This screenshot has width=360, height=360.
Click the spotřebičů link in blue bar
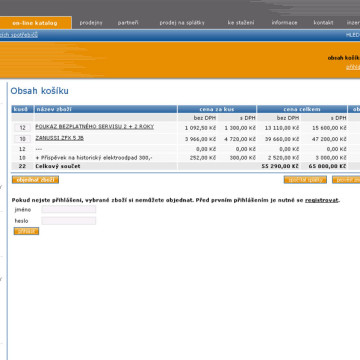tap(19, 35)
